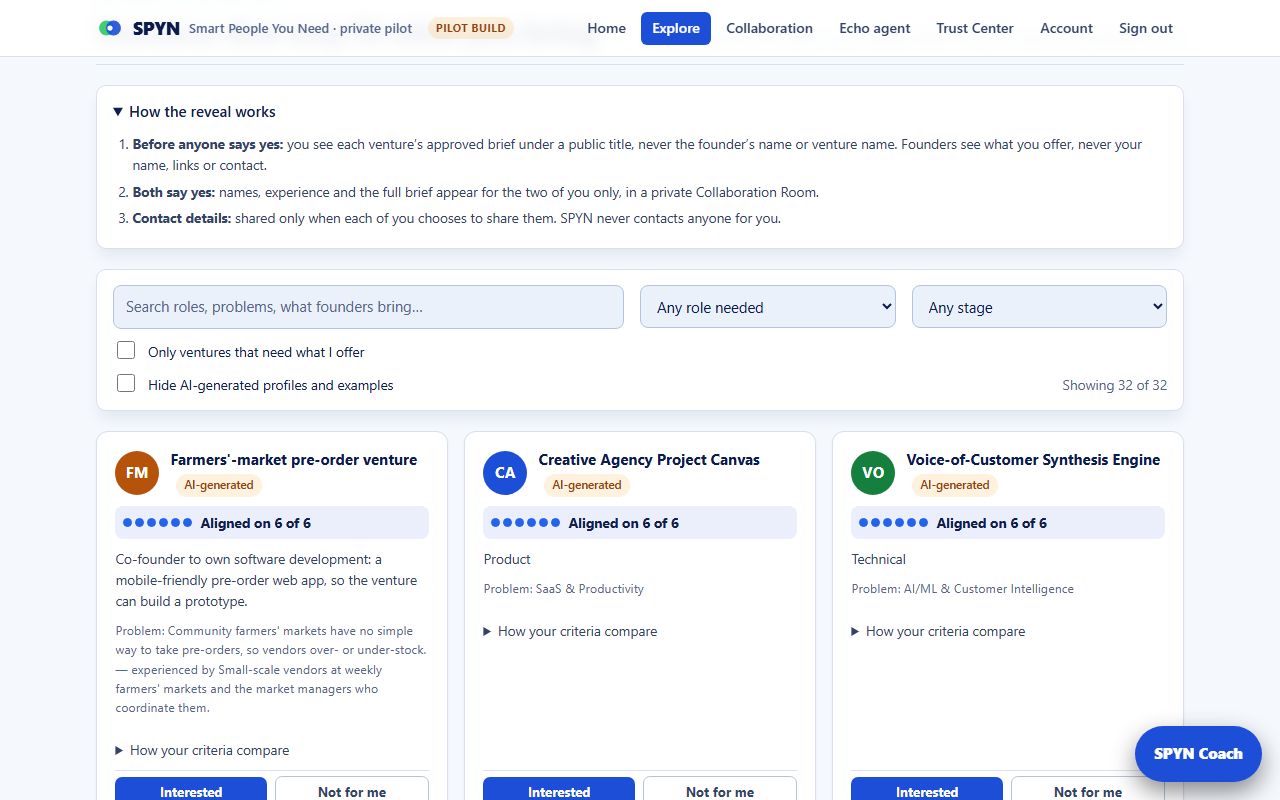The width and height of the screenshot is (1280, 800).
Task: Open the Collaboration nav item
Action: point(769,28)
